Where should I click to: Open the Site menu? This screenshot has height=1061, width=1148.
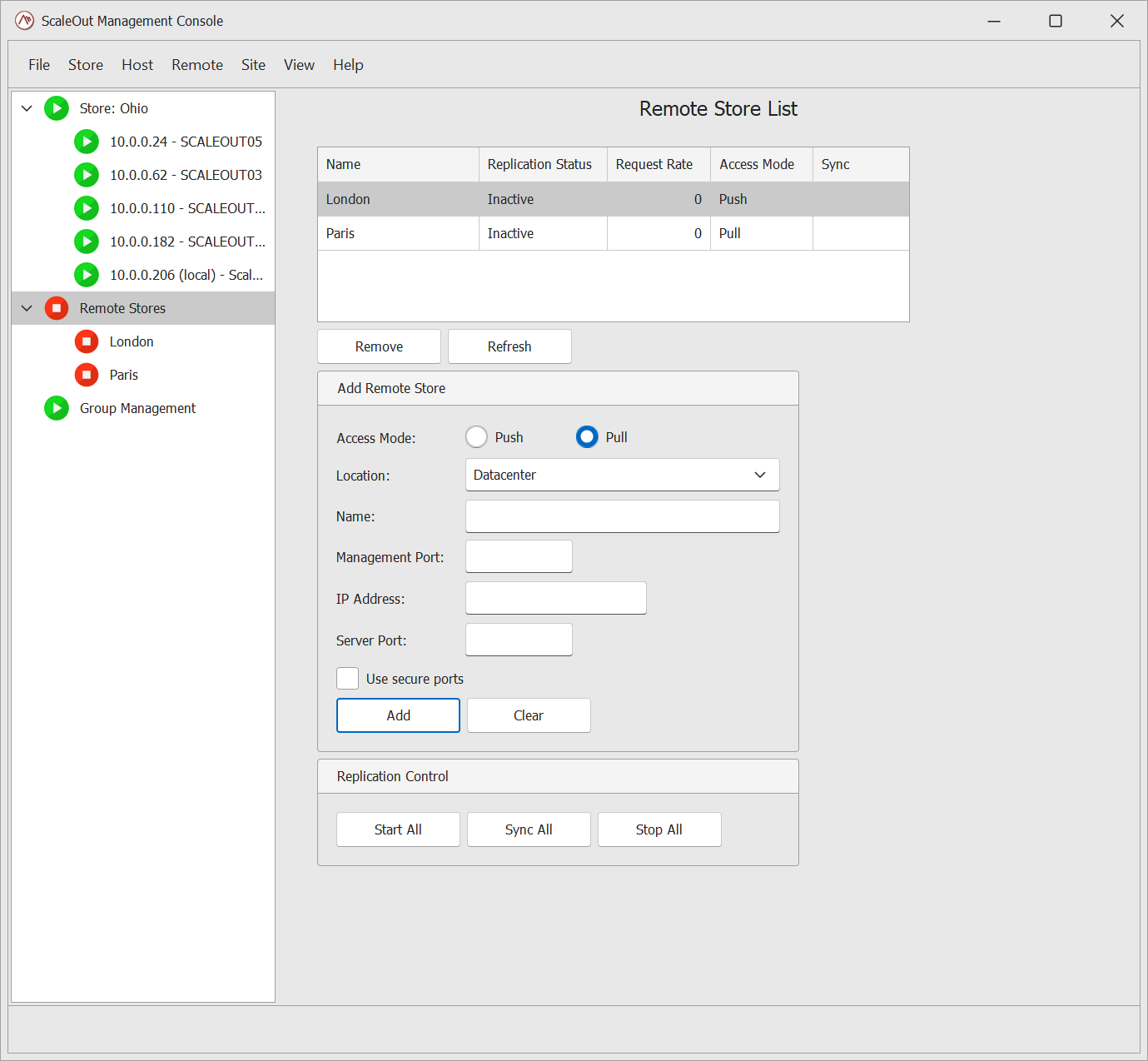click(253, 65)
